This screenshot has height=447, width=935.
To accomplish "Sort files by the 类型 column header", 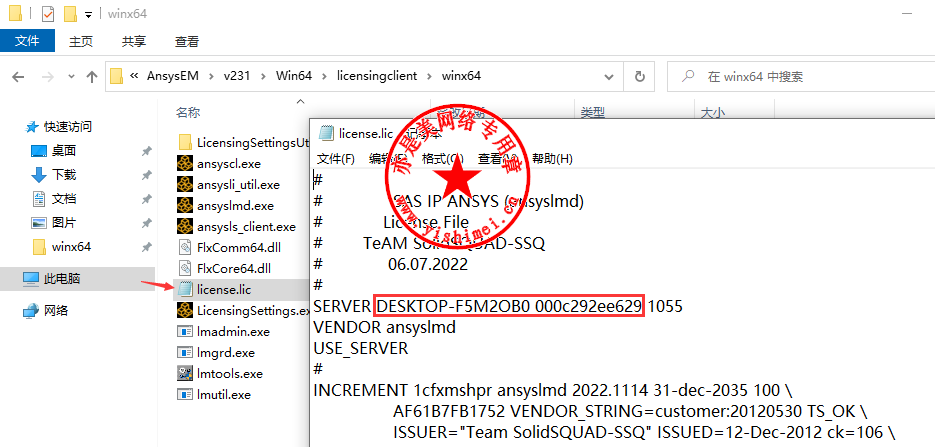I will [593, 112].
